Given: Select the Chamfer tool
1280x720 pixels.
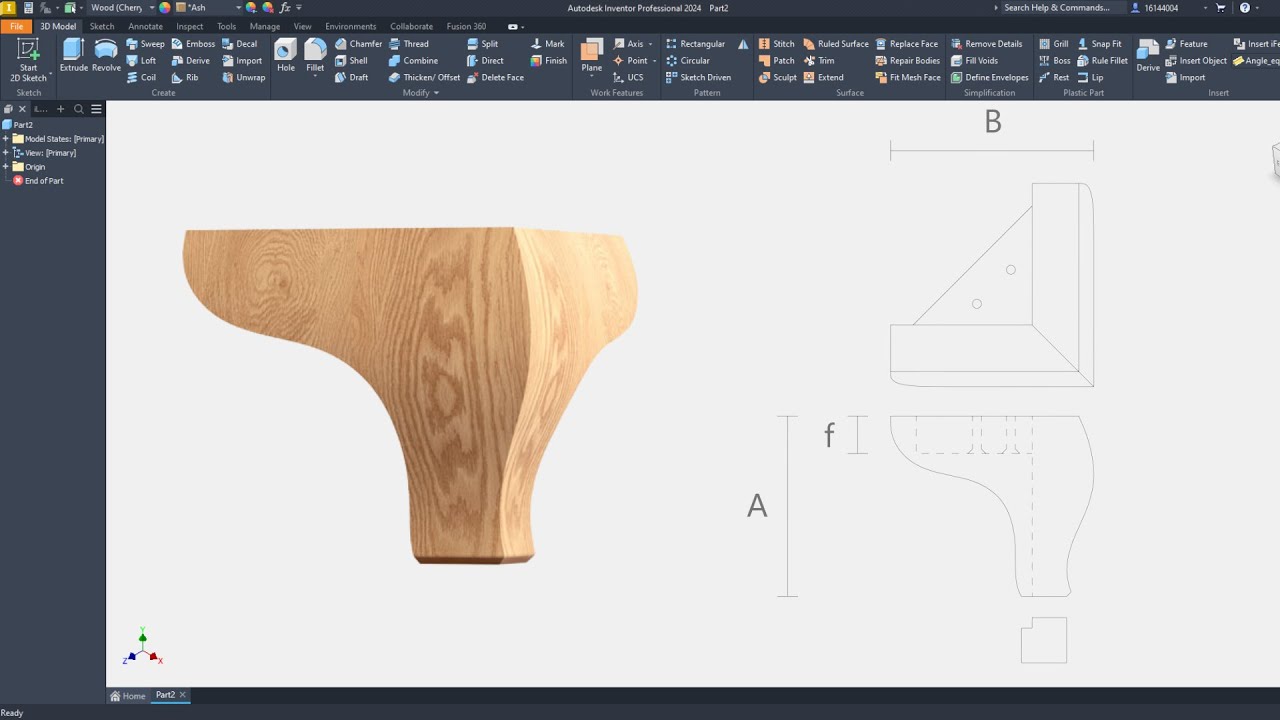Looking at the screenshot, I should point(358,44).
